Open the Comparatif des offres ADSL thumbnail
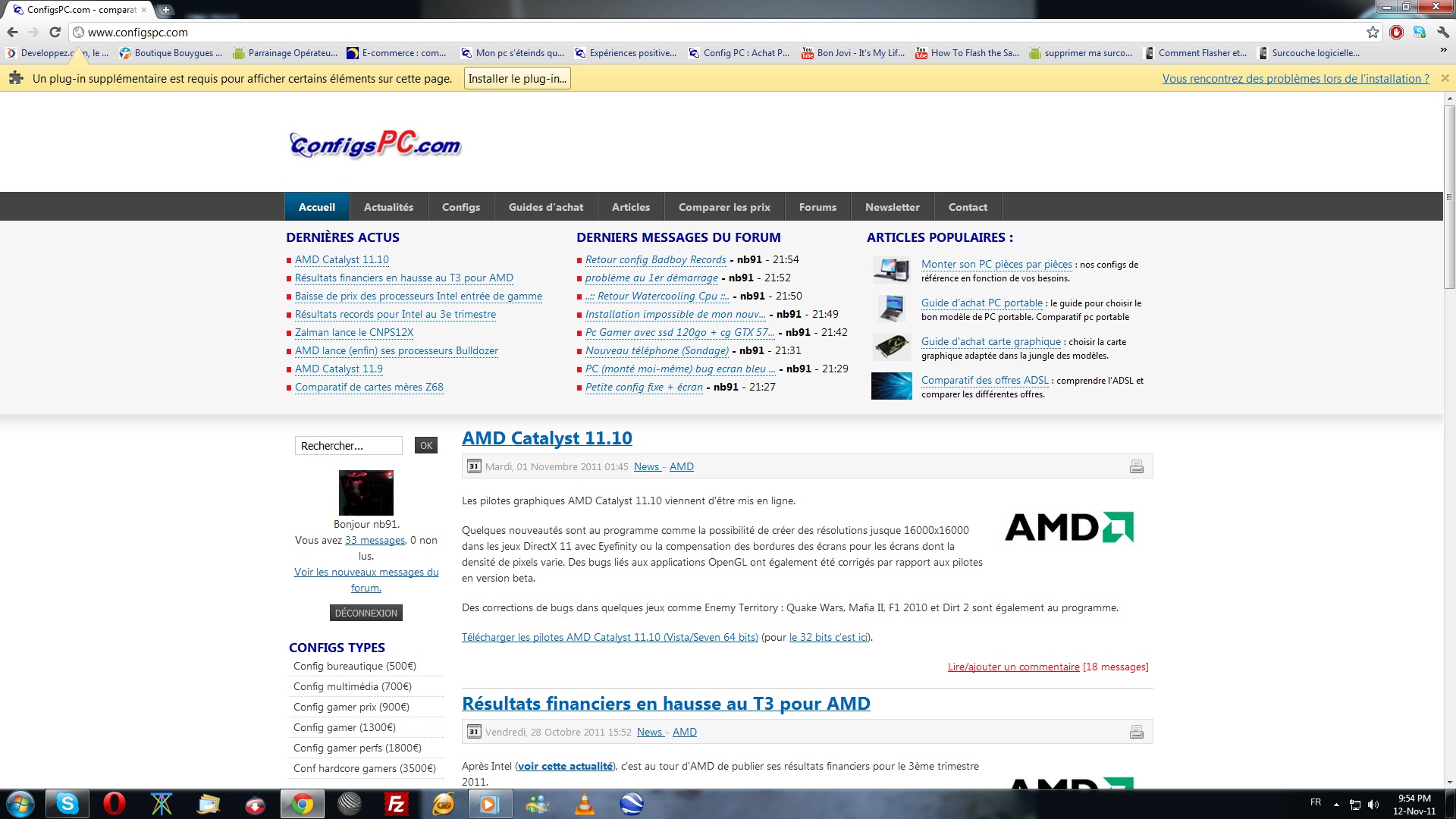Viewport: 1456px width, 819px height. (891, 386)
